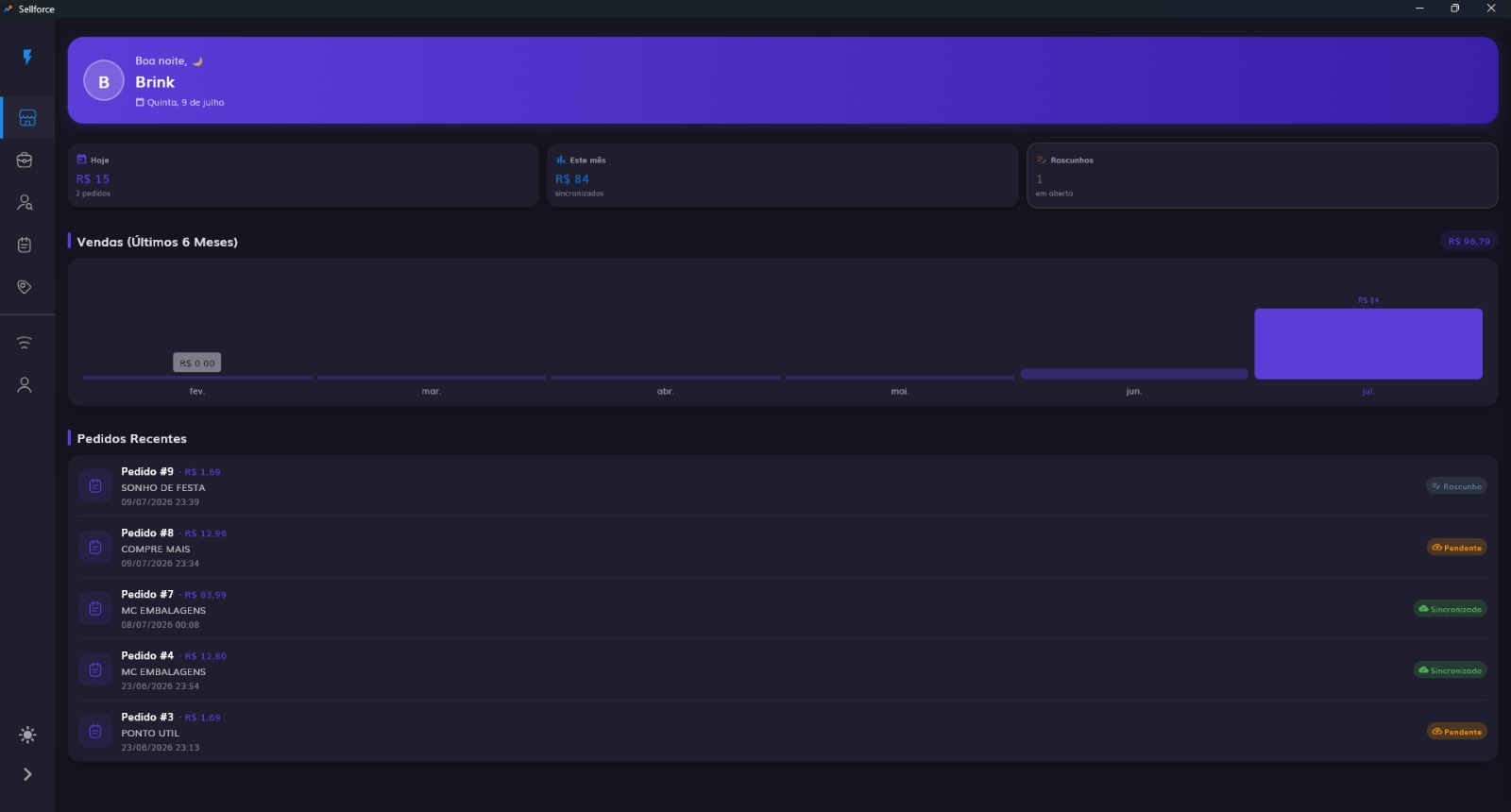Screen dimensions: 1511x812
Task: Minimize the Sellforce window
Action: pyautogui.click(x=1419, y=8)
